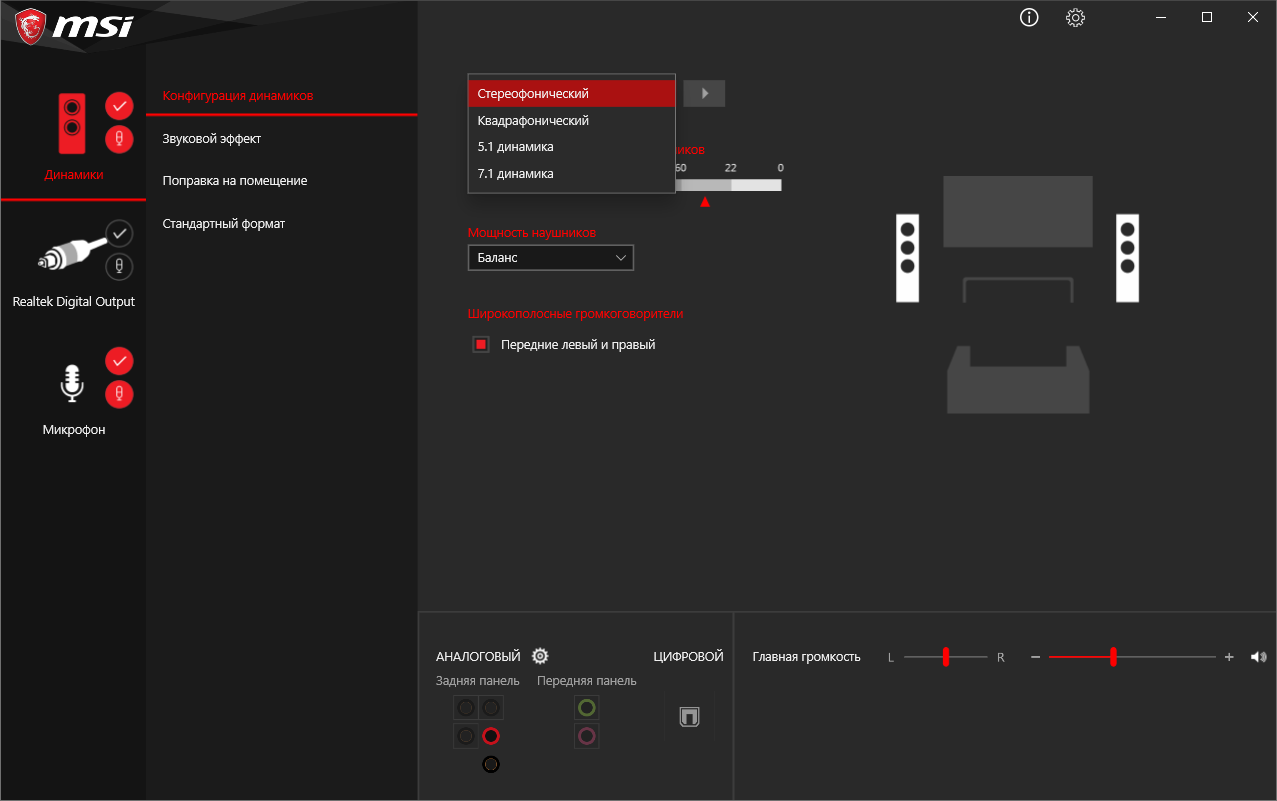Minimize the MSI audio window

pos(1161,17)
